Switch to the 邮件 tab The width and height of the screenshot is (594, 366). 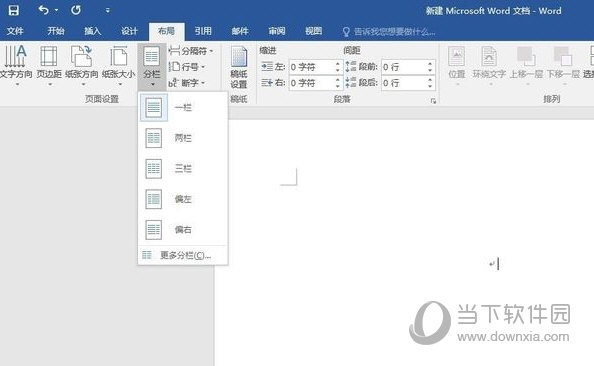(x=240, y=31)
